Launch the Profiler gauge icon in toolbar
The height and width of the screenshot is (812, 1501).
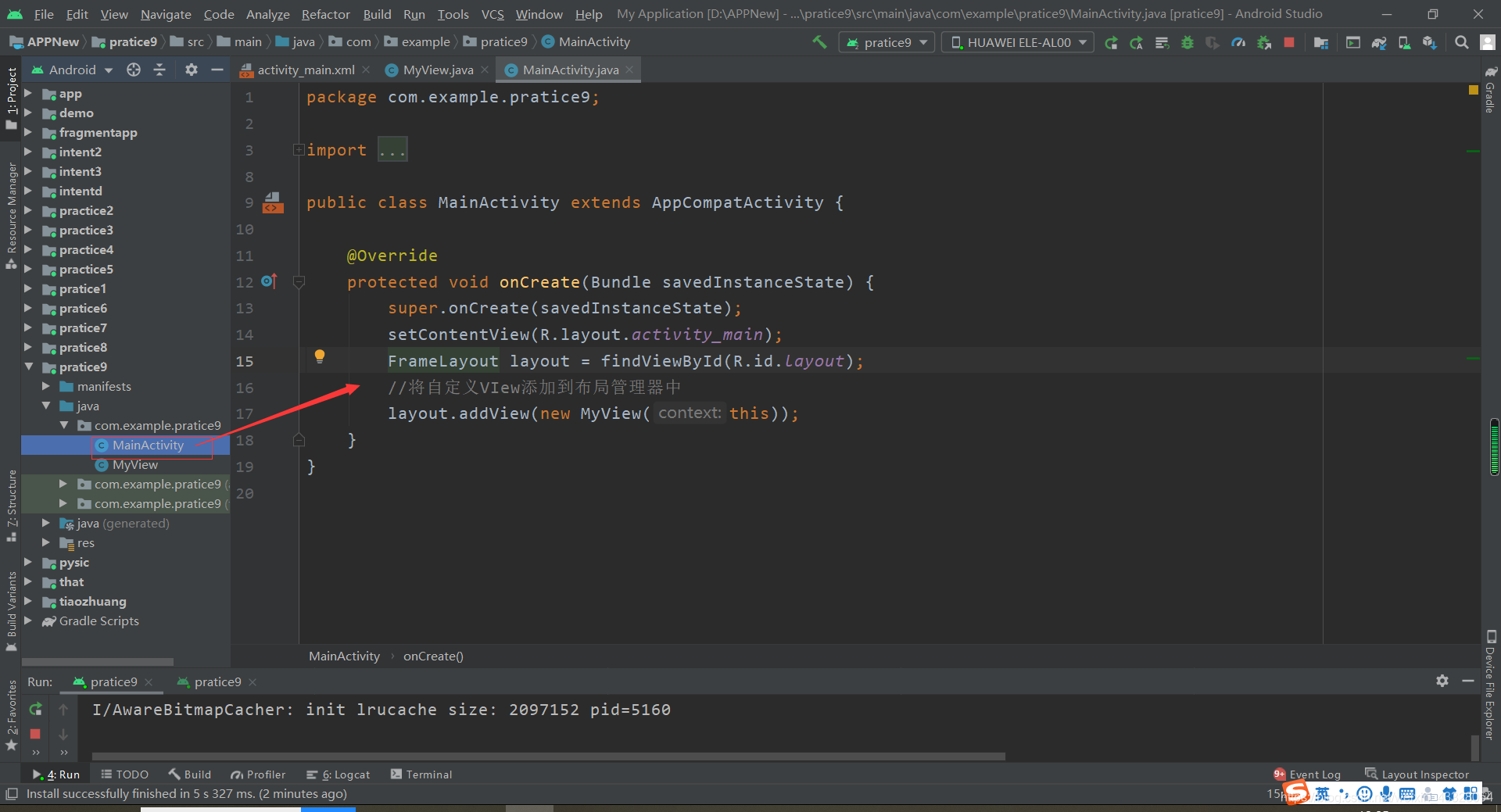(1238, 42)
